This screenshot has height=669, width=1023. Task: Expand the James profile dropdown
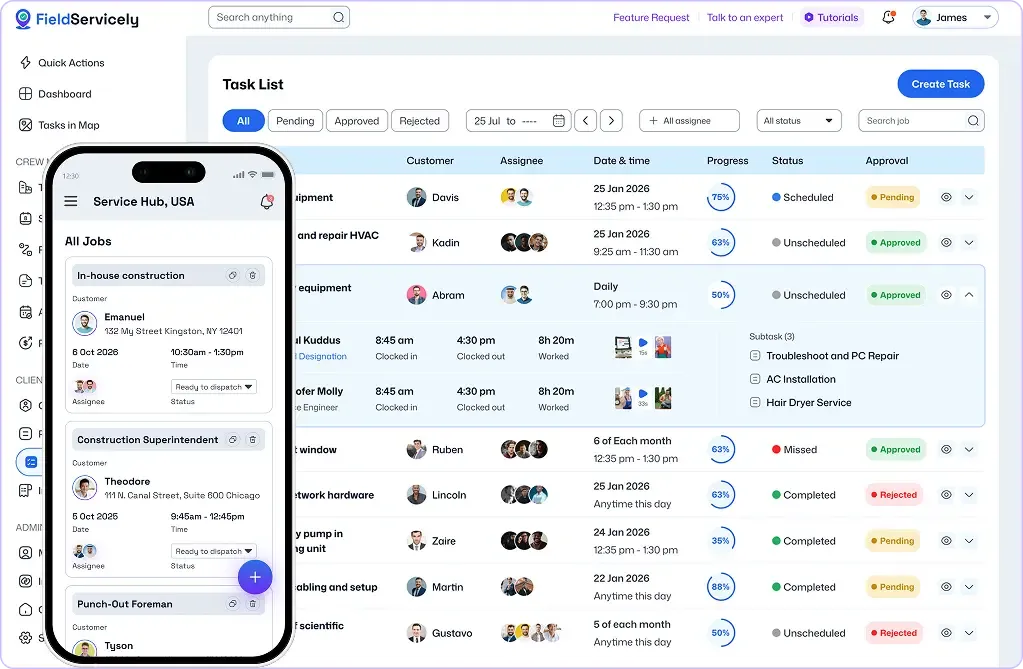[x=952, y=17]
